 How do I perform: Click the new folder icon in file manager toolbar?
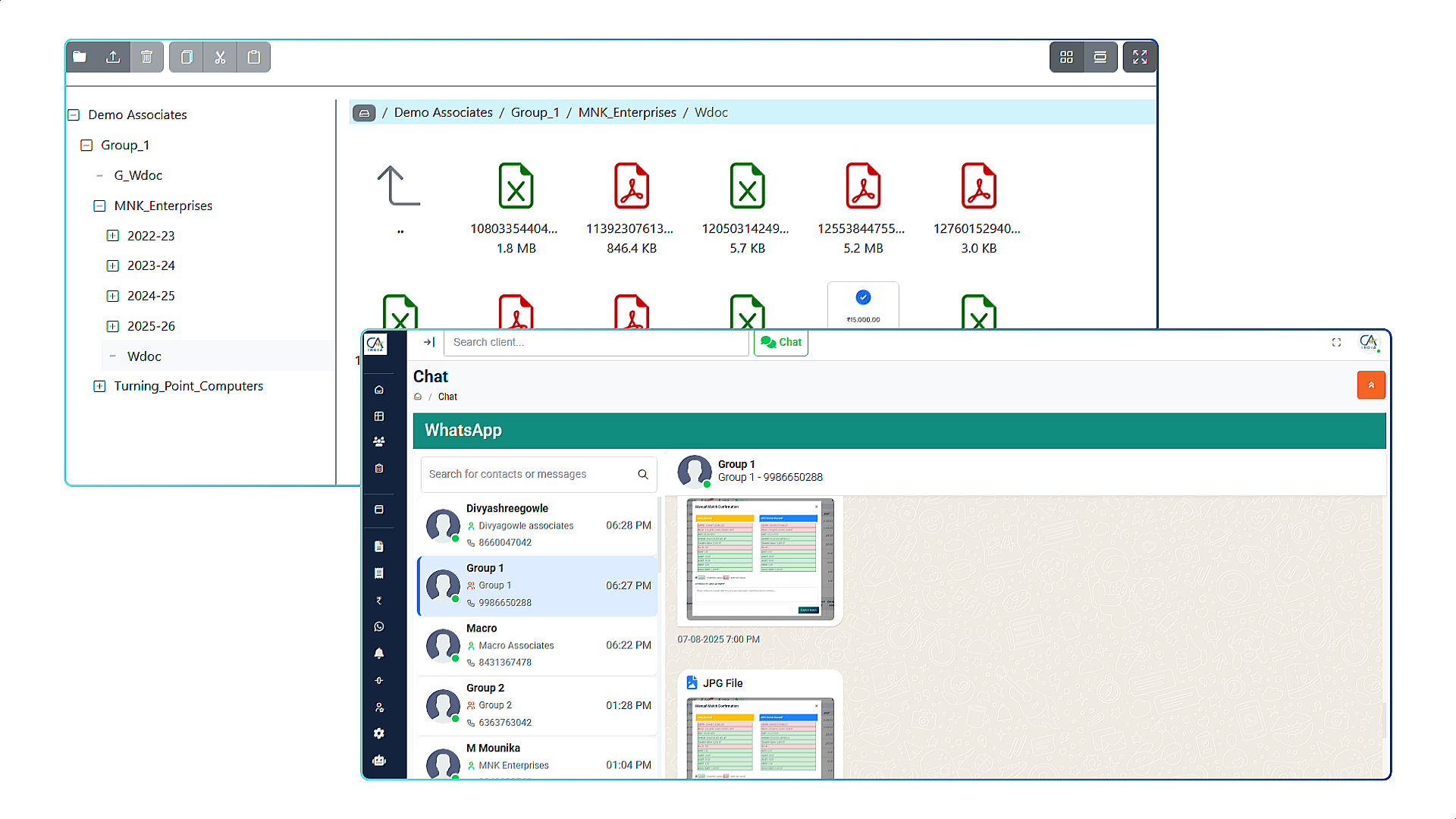coord(80,57)
